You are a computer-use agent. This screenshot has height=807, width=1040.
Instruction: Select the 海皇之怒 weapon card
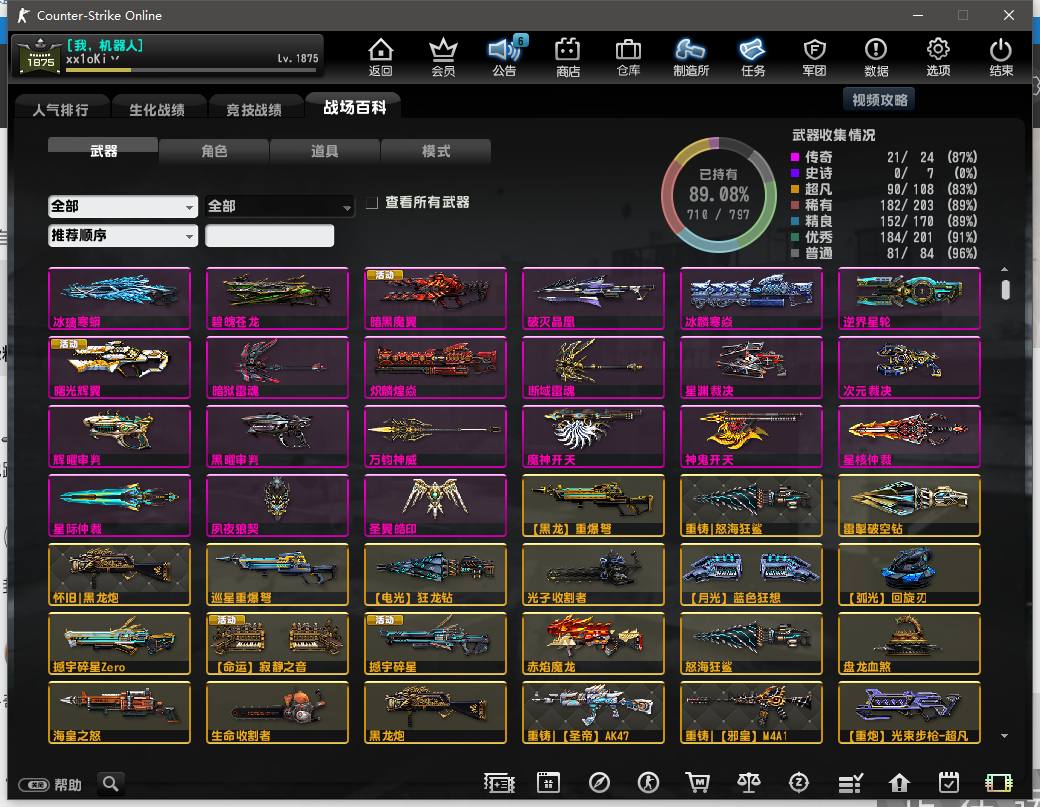coord(119,712)
